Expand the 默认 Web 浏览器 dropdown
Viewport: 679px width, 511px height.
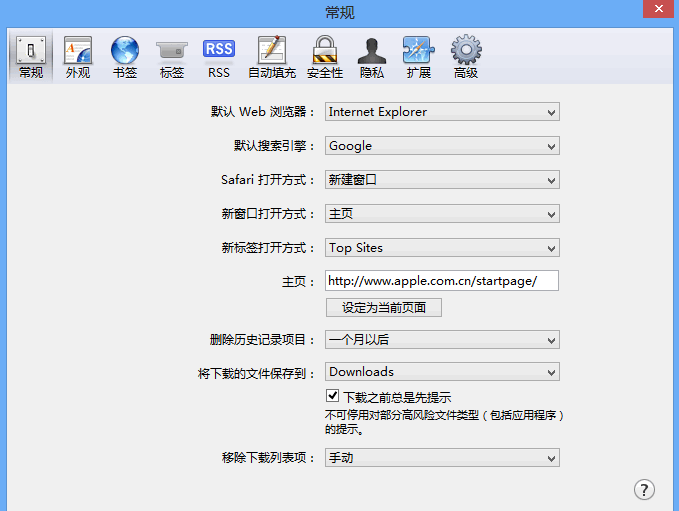click(442, 112)
